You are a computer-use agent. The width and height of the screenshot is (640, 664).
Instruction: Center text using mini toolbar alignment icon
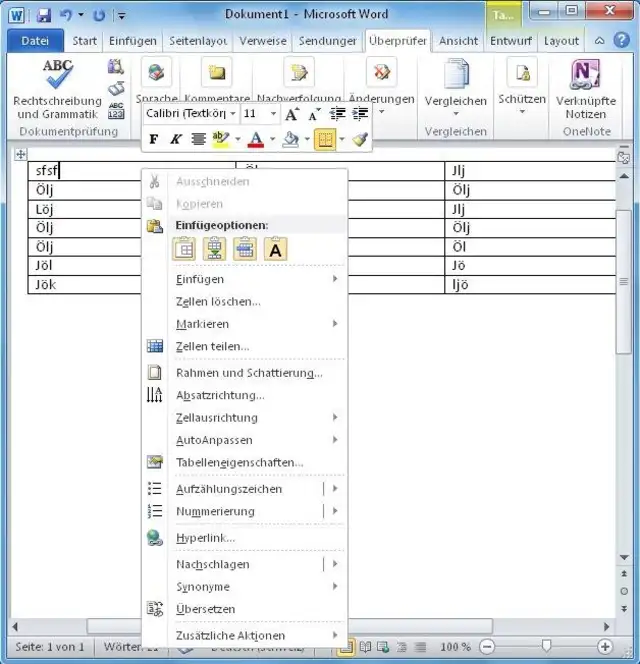coord(198,139)
